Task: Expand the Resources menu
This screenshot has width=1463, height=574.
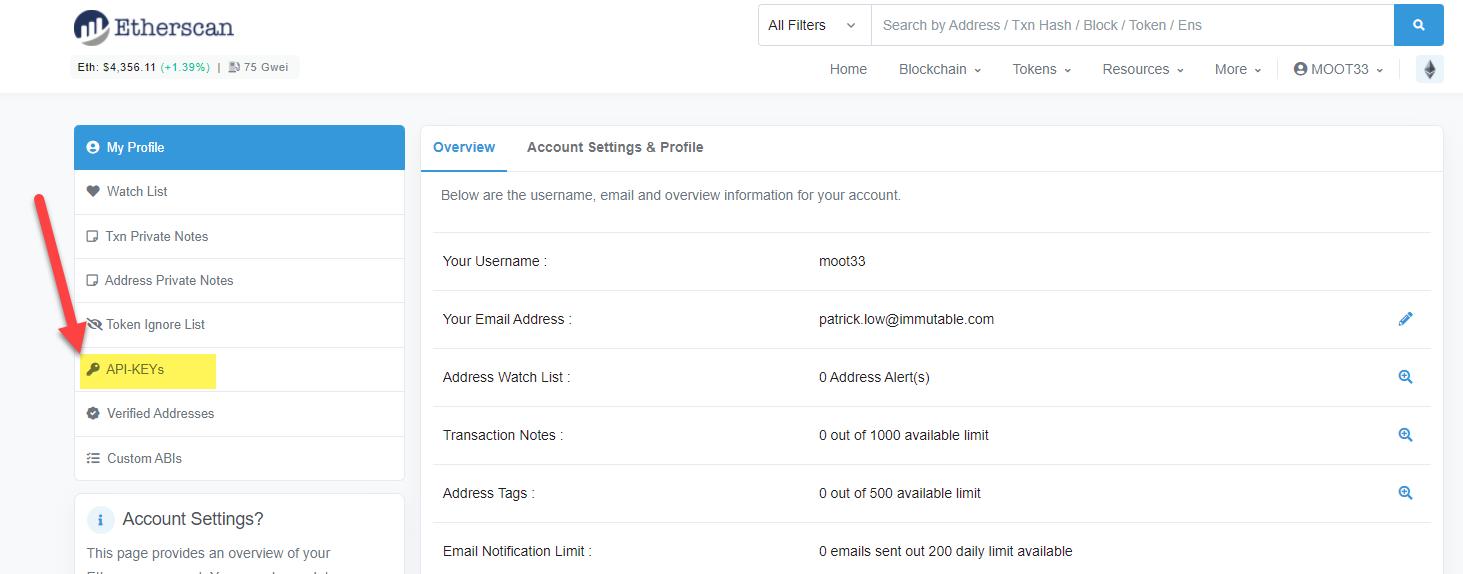Action: (1143, 69)
